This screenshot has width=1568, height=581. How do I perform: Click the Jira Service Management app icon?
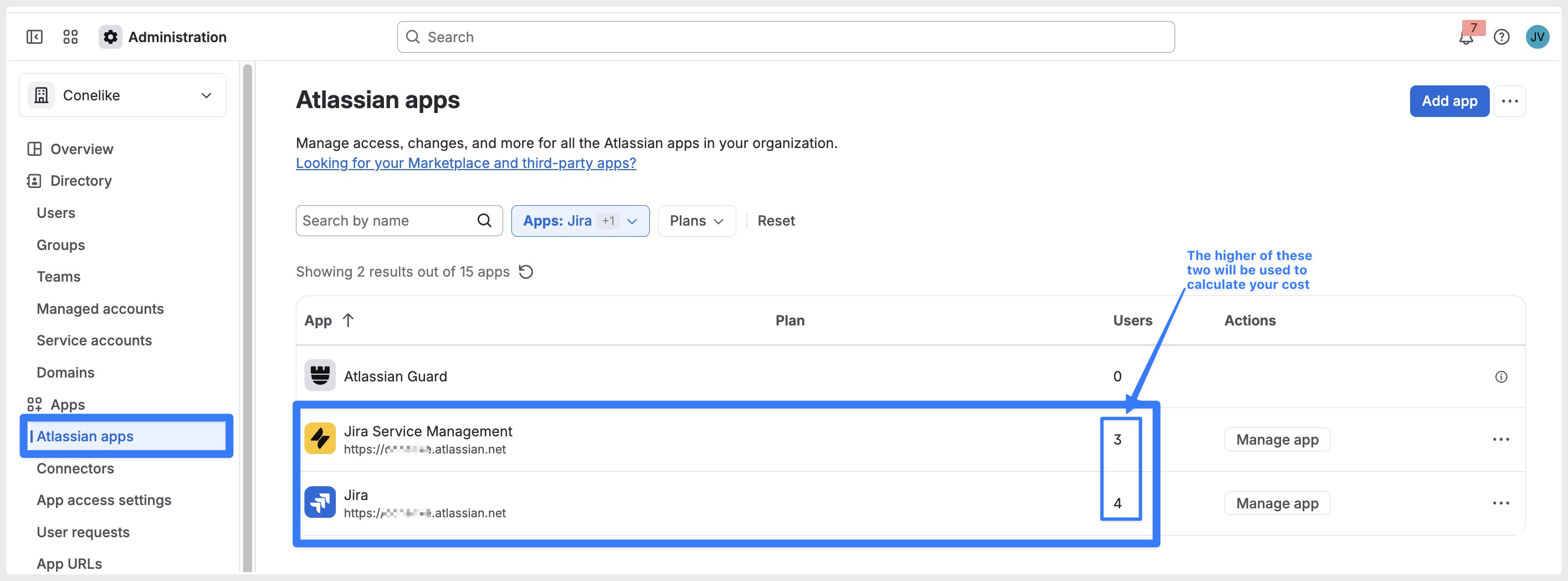tap(320, 439)
